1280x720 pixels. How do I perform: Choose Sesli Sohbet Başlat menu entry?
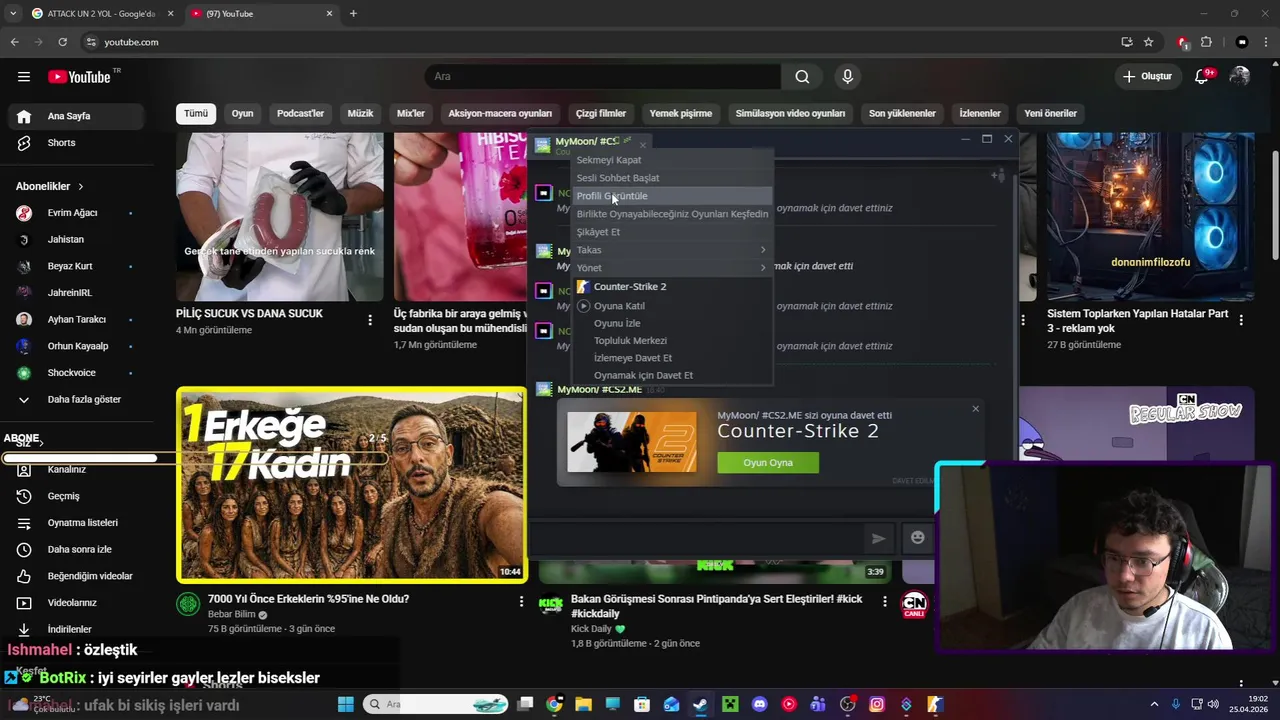(x=673, y=178)
